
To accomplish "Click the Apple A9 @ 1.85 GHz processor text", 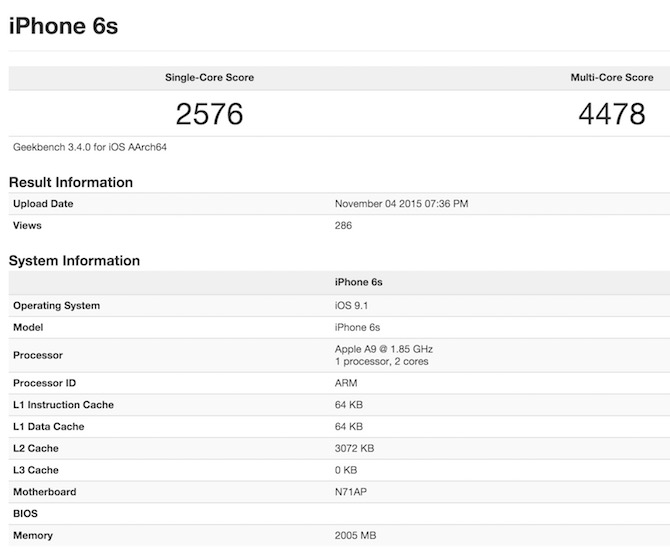I will 384,349.
